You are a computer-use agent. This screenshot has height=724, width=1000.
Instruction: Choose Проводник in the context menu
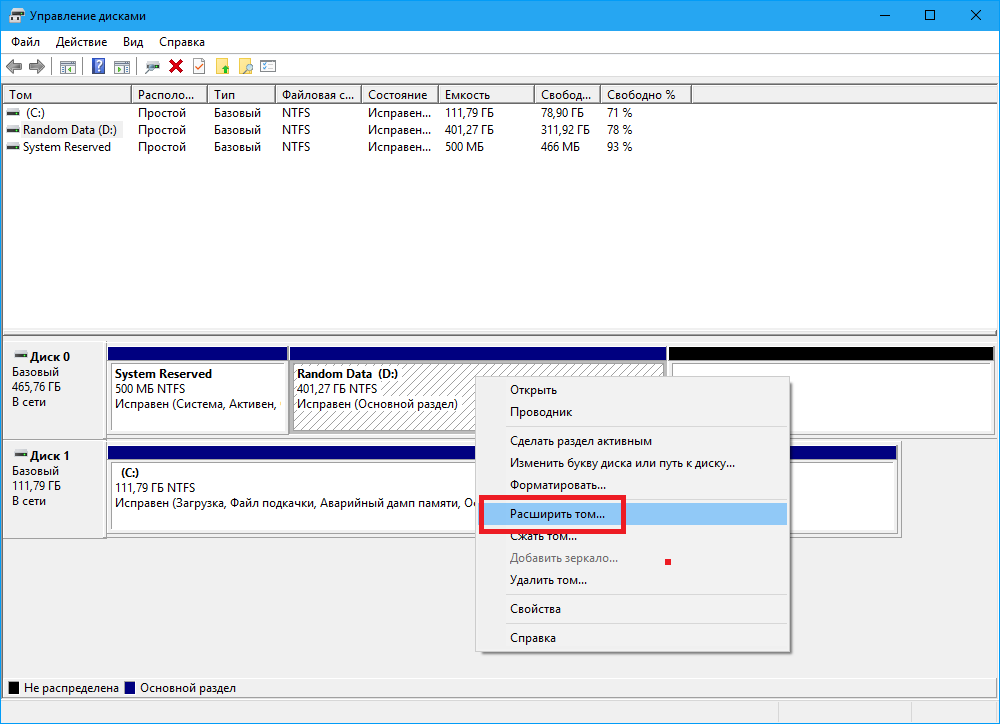click(633, 412)
